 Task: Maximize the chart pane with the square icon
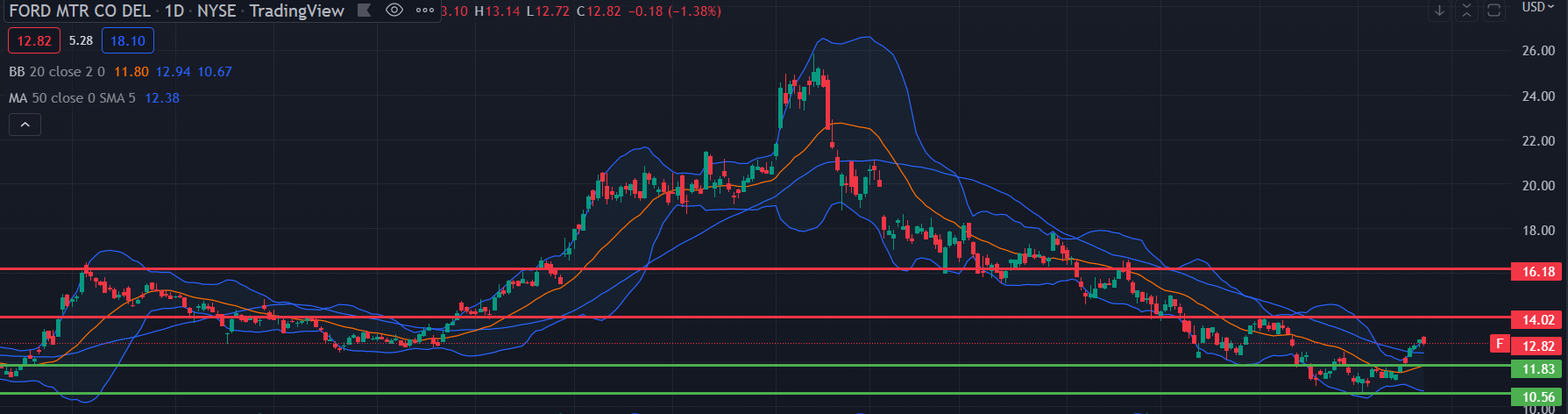1494,11
